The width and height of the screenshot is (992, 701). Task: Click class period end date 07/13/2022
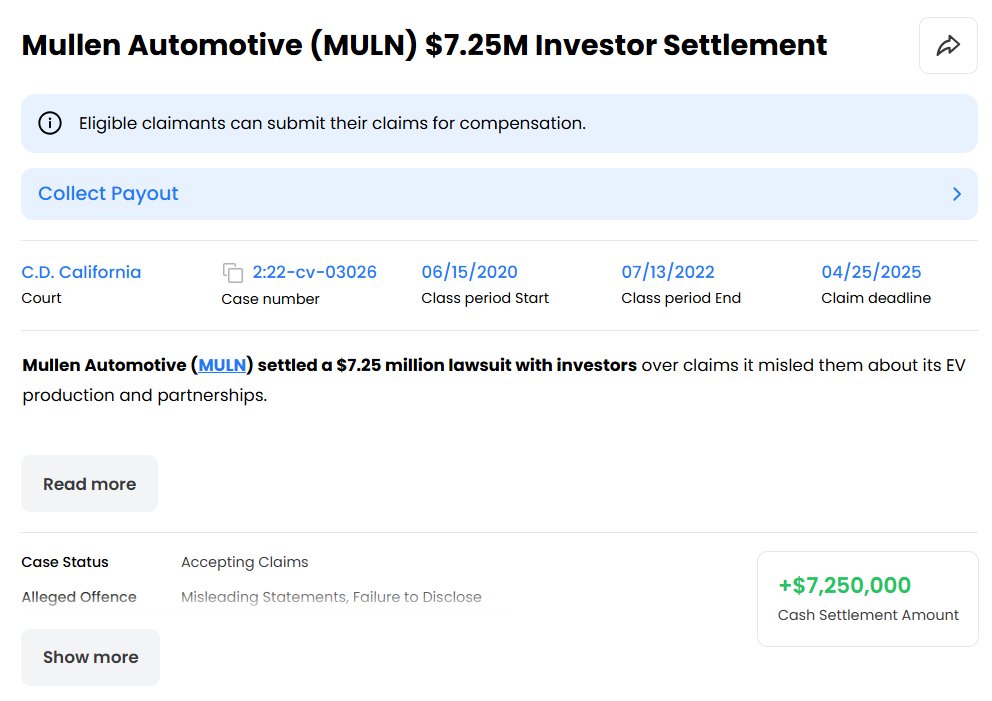[x=668, y=272]
